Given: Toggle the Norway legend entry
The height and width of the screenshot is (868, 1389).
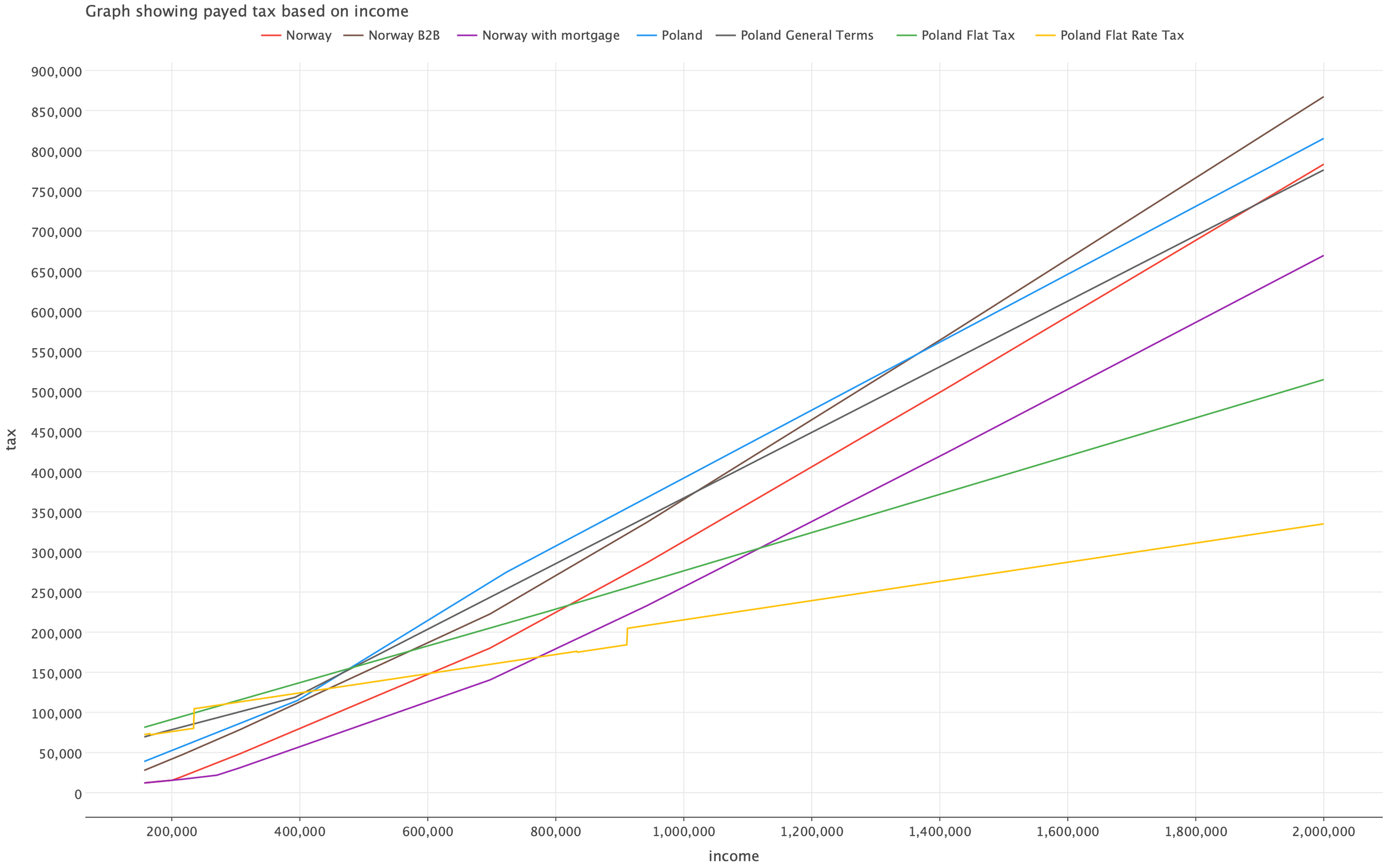Looking at the screenshot, I should pyautogui.click(x=308, y=36).
